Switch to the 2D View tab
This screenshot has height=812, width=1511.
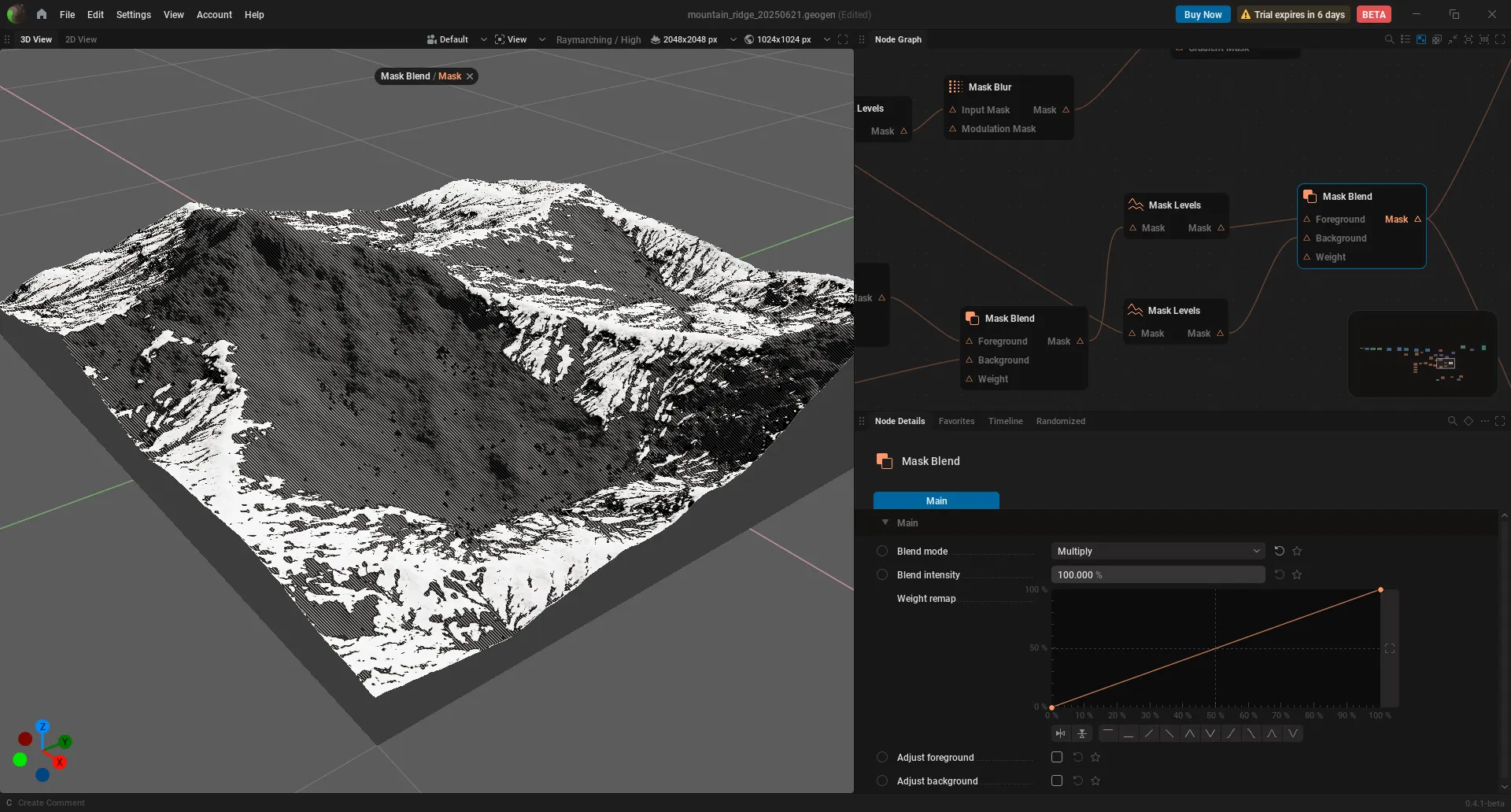coord(81,39)
